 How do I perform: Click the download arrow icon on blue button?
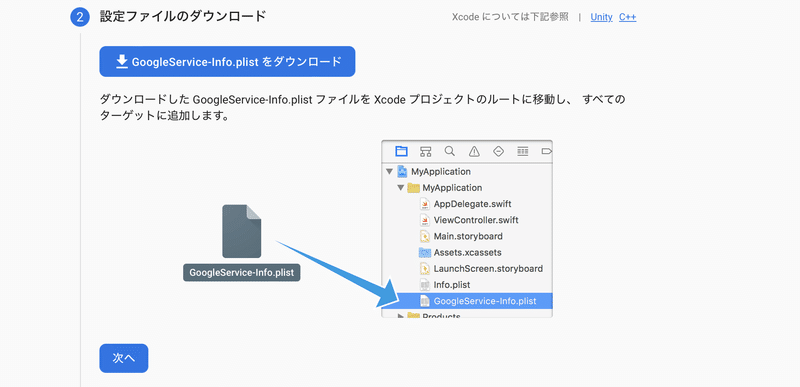(x=121, y=62)
